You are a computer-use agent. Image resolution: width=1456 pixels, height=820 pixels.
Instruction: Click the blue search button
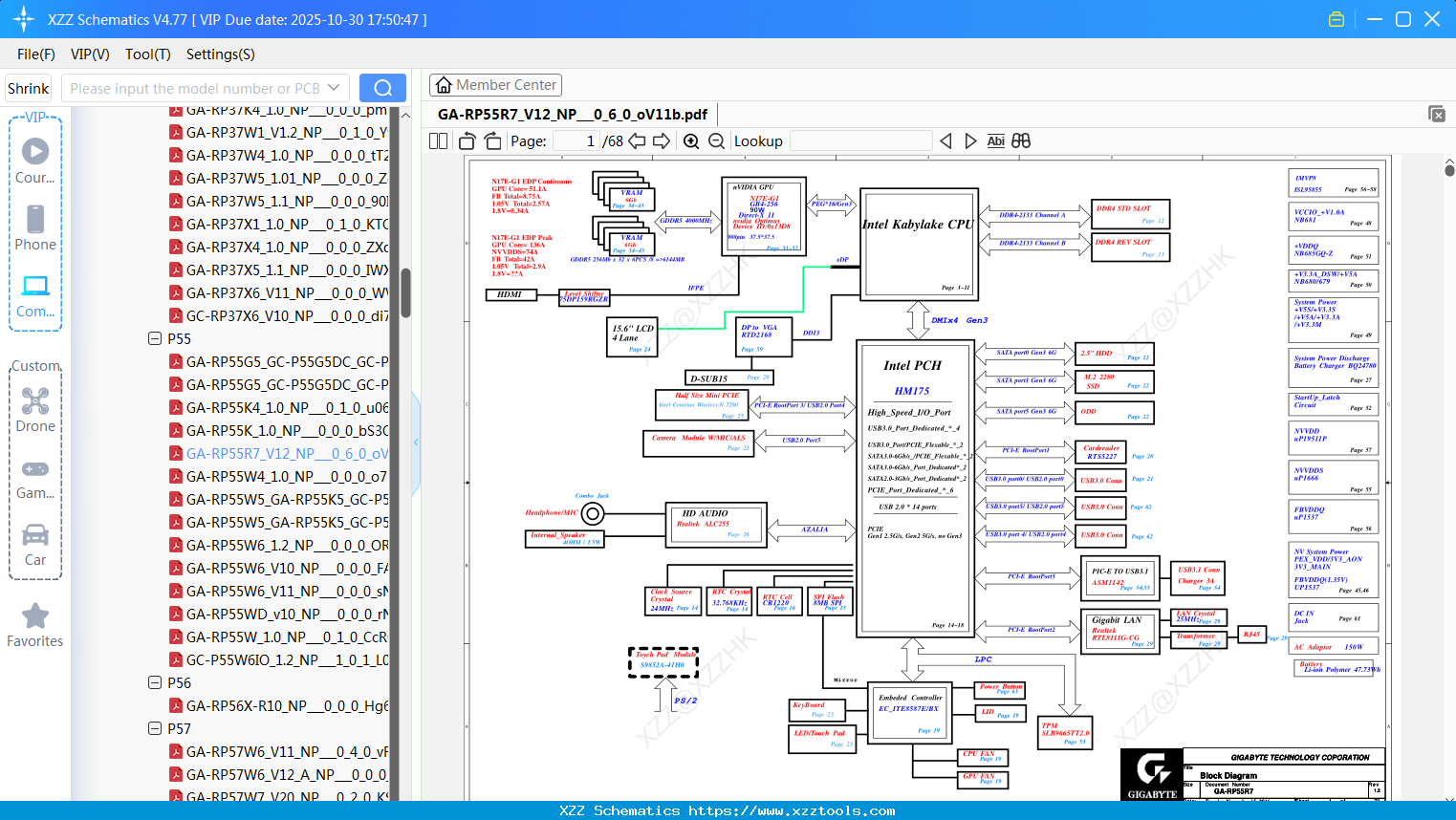click(x=382, y=88)
